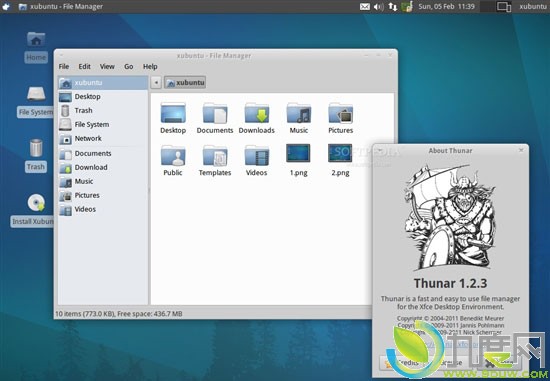The image size is (550, 381).
Task: Click the display indicator in panel
Action: [504, 7]
